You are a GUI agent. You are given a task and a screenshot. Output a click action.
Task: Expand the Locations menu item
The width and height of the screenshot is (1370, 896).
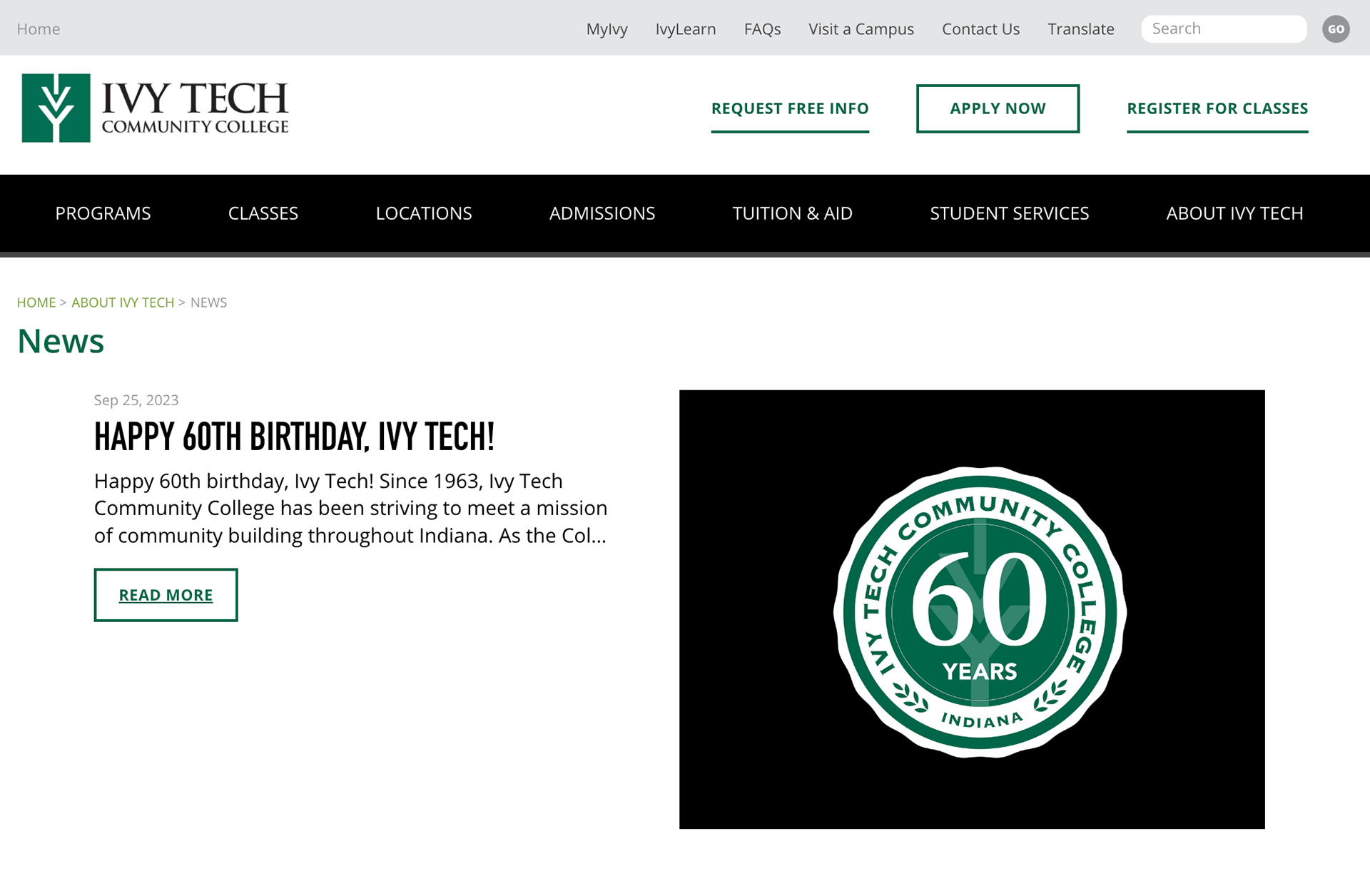tap(423, 213)
